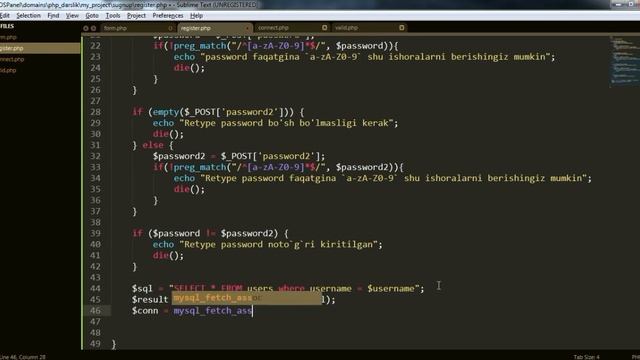Open the Project menu
640x360 pixels.
136,16
